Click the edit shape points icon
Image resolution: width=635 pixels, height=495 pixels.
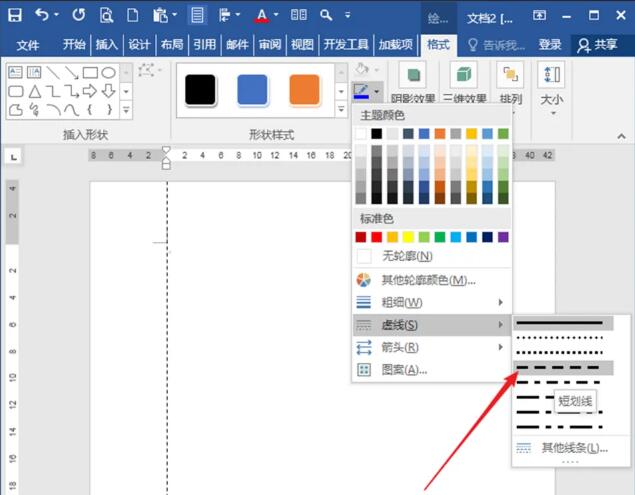pos(147,70)
